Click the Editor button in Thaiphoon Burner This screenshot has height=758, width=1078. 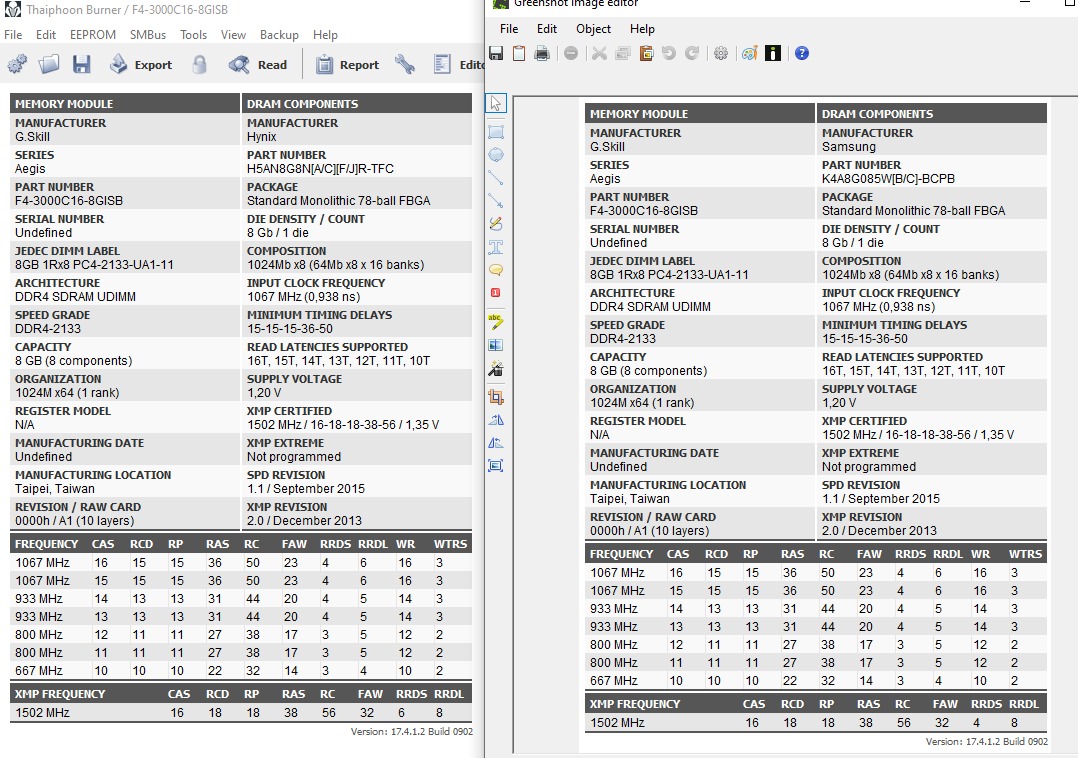point(459,65)
